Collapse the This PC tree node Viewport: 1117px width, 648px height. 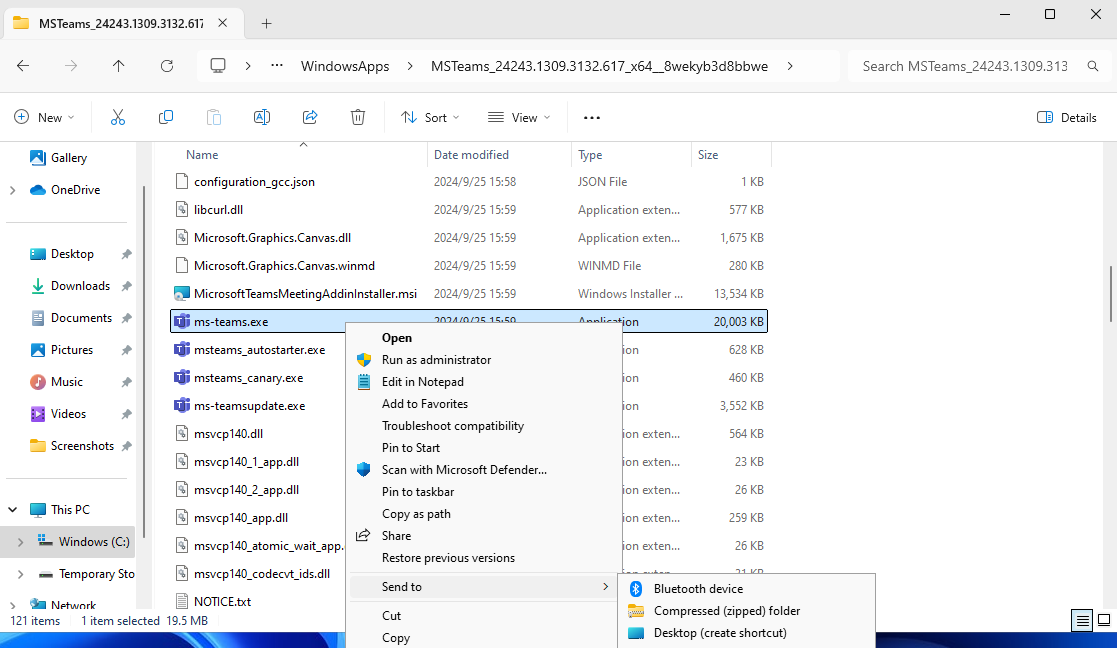click(12, 510)
